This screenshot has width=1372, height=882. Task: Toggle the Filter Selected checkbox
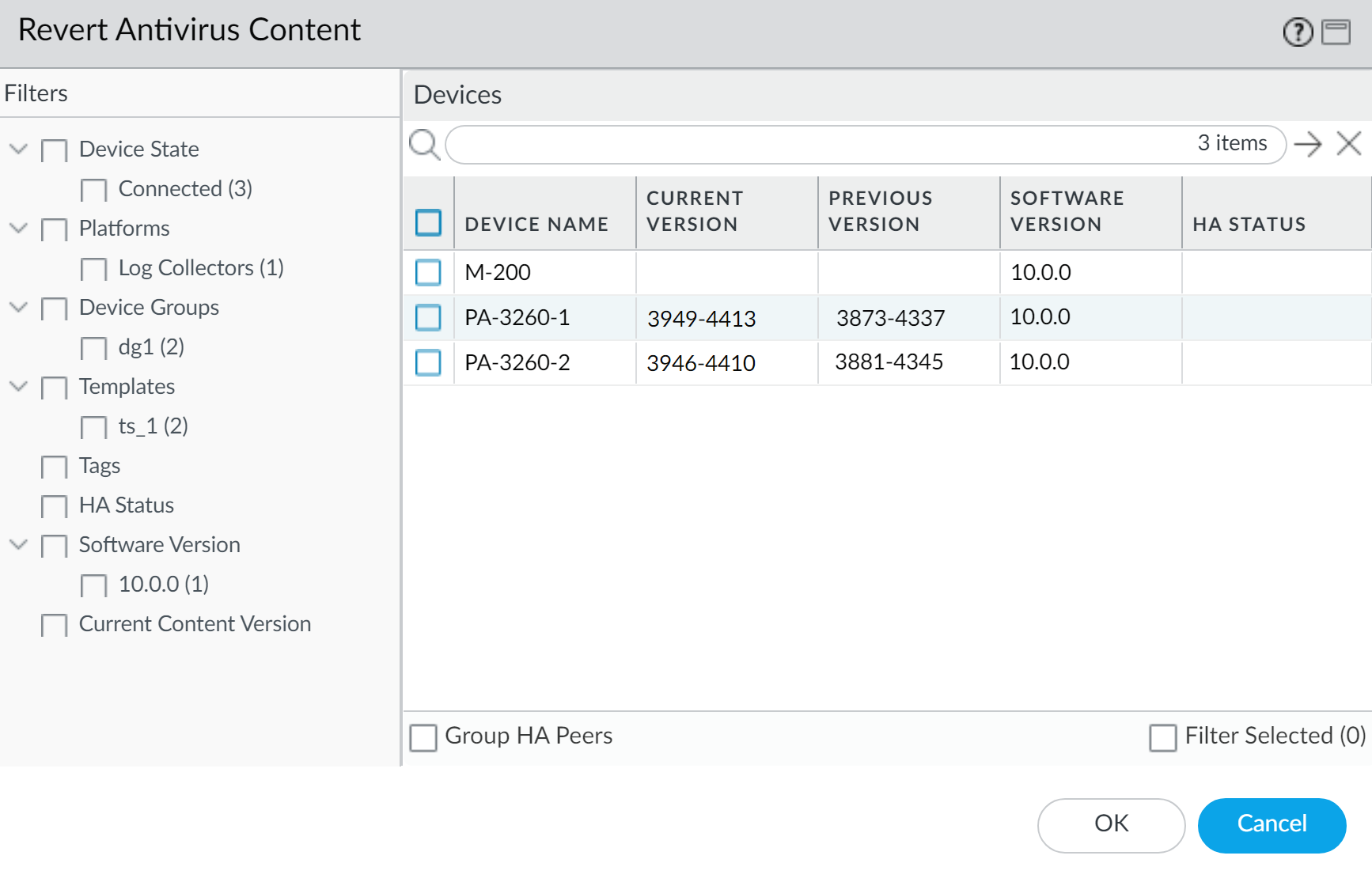click(x=1162, y=737)
